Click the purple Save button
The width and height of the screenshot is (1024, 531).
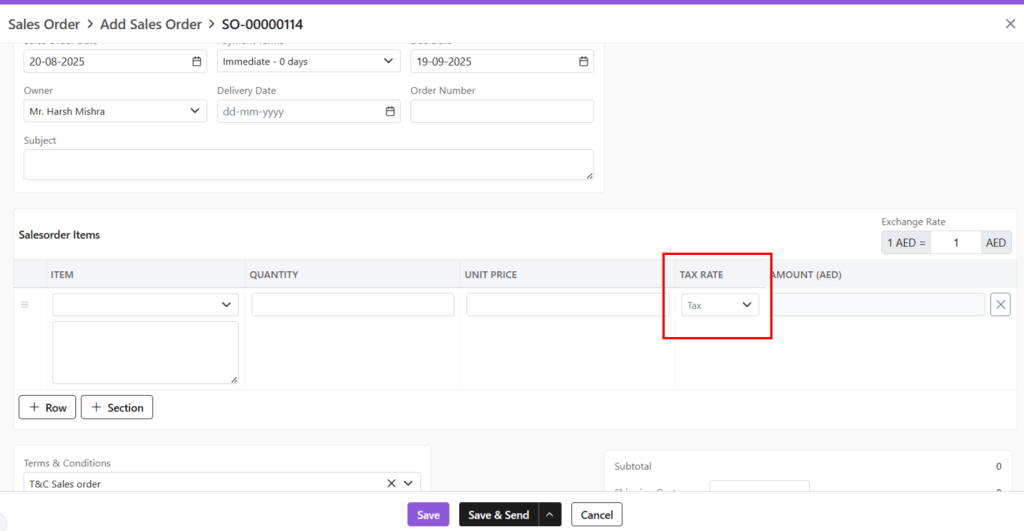pyautogui.click(x=428, y=515)
